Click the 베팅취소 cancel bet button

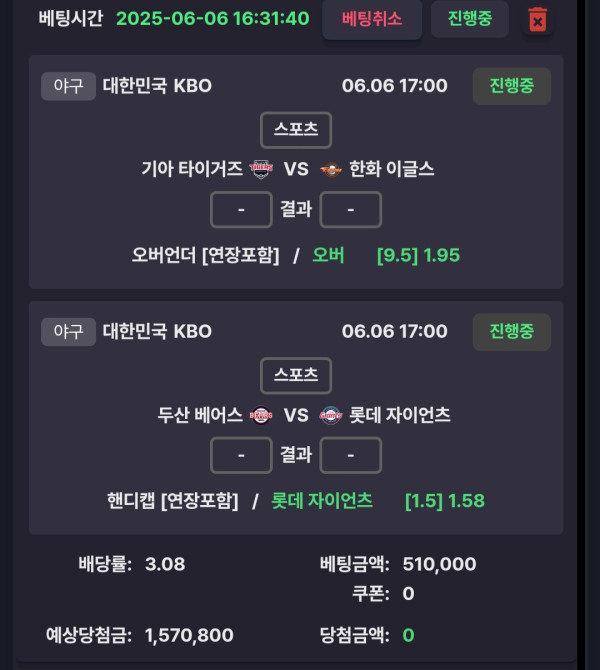[x=372, y=19]
